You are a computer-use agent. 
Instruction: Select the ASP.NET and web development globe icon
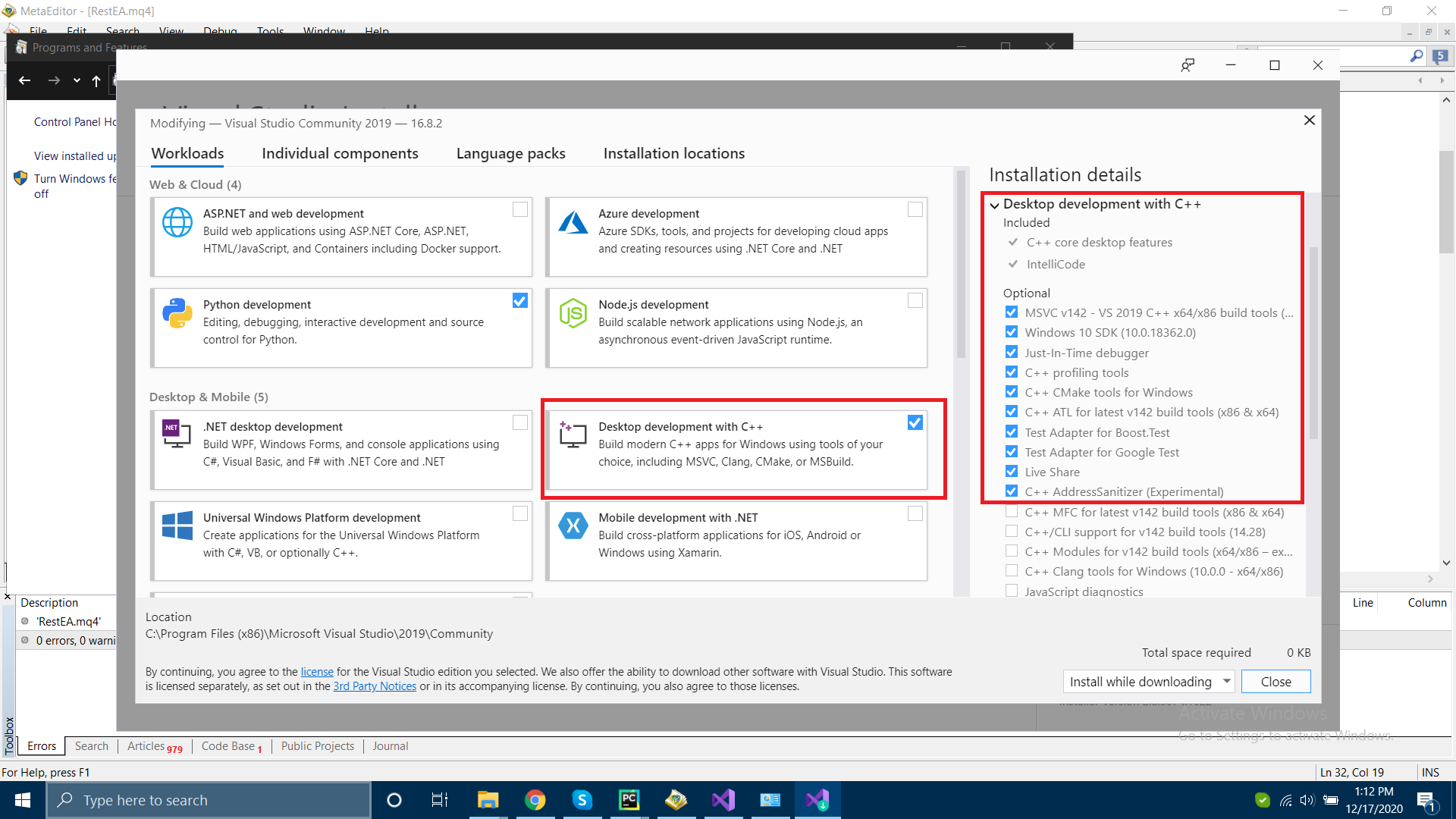pos(177,221)
